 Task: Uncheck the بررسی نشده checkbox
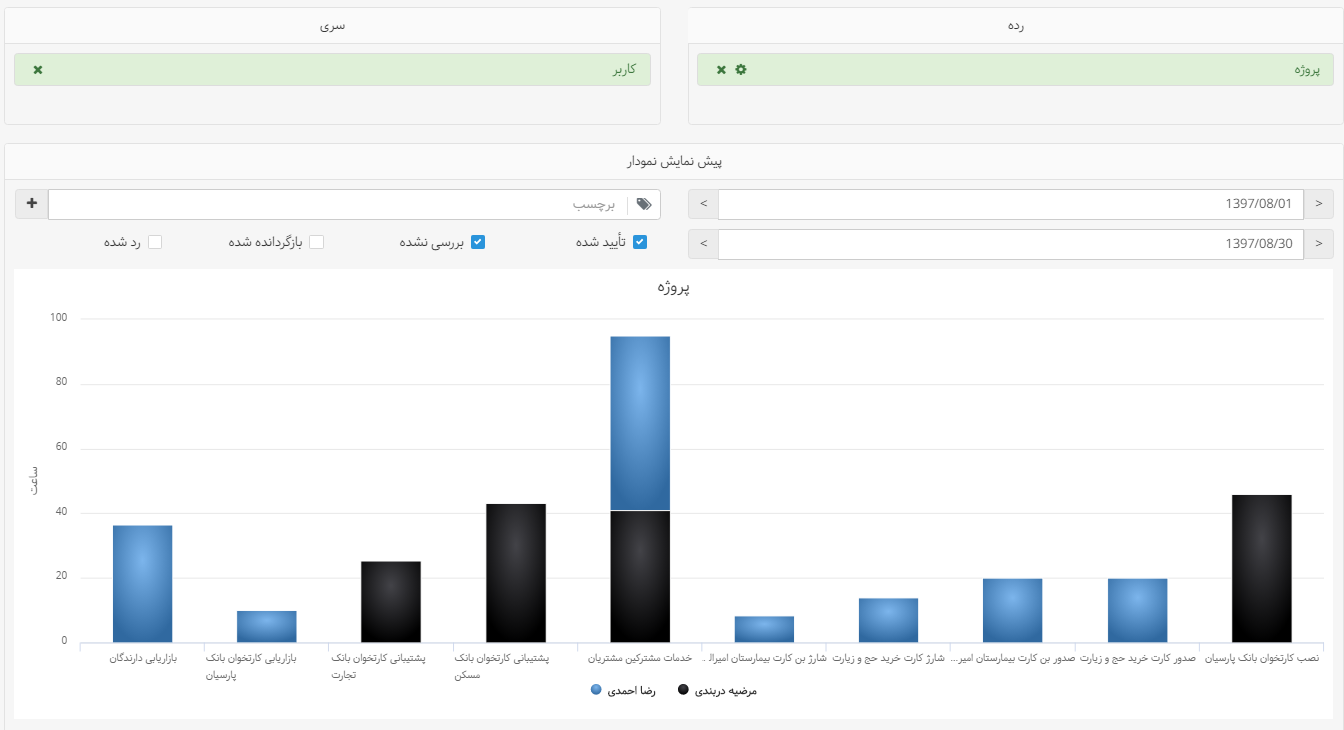pos(478,242)
